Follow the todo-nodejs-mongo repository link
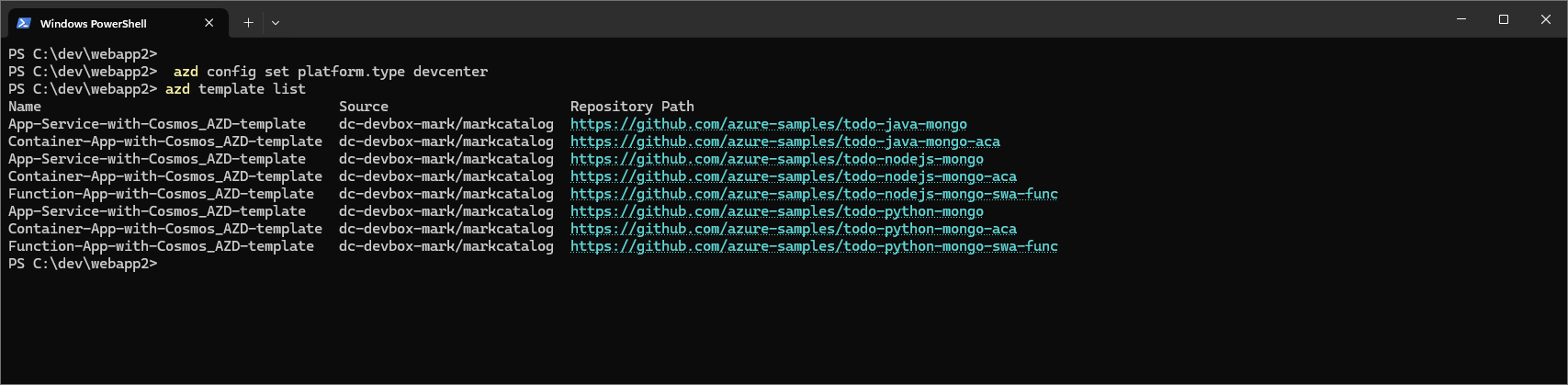Screen dimensions: 1568x385 776,159
